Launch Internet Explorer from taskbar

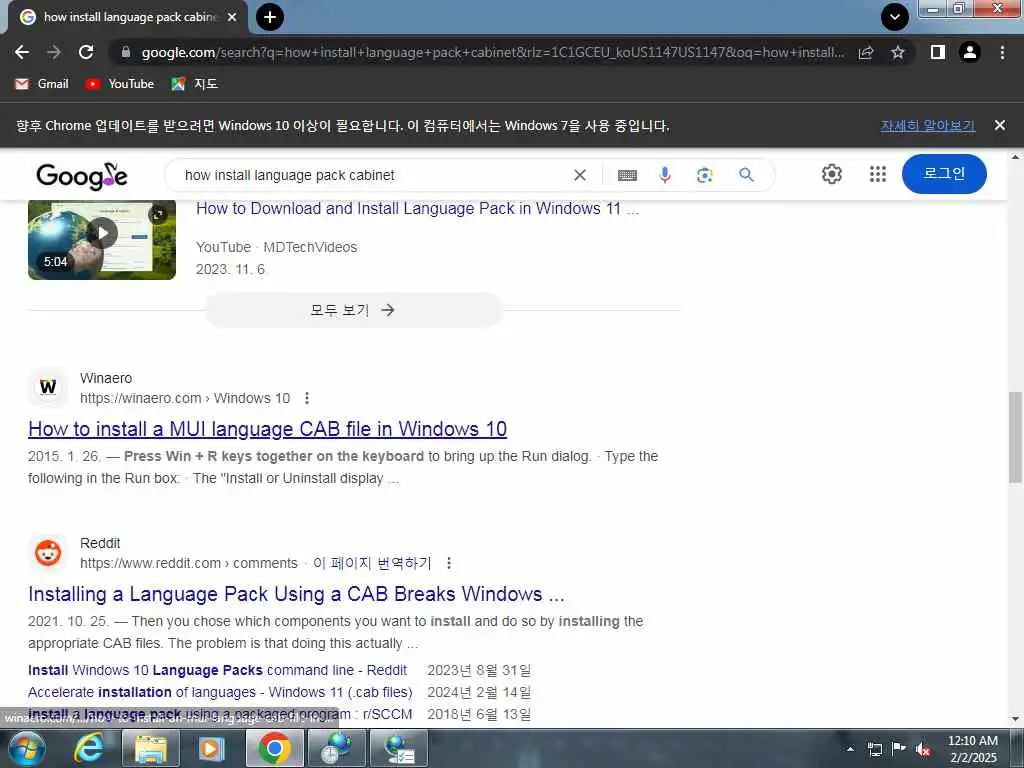(x=88, y=748)
